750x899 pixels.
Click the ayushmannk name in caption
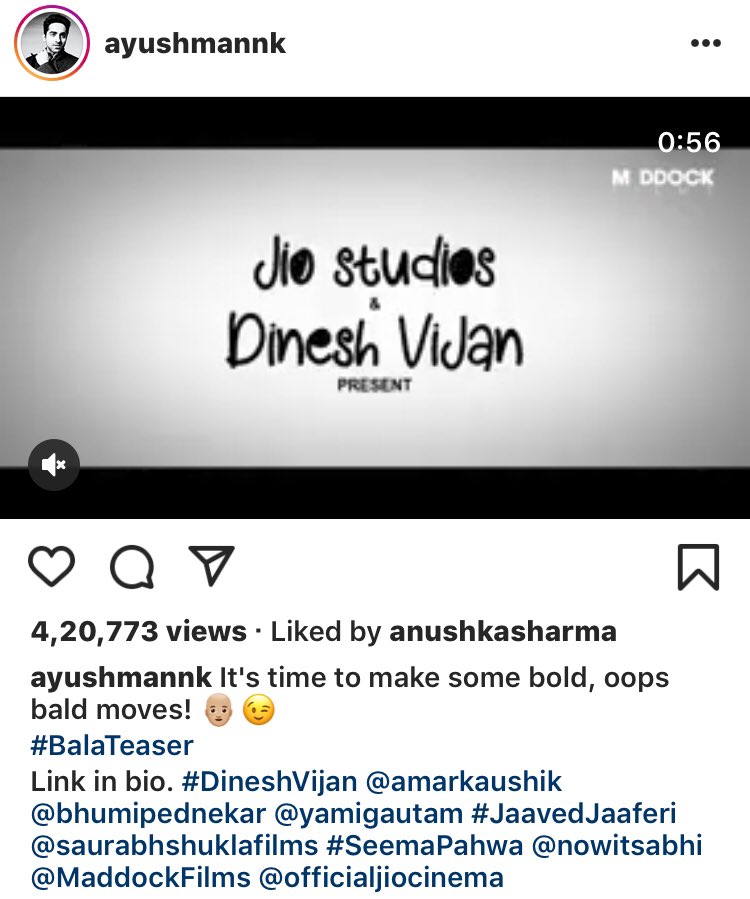pos(121,677)
